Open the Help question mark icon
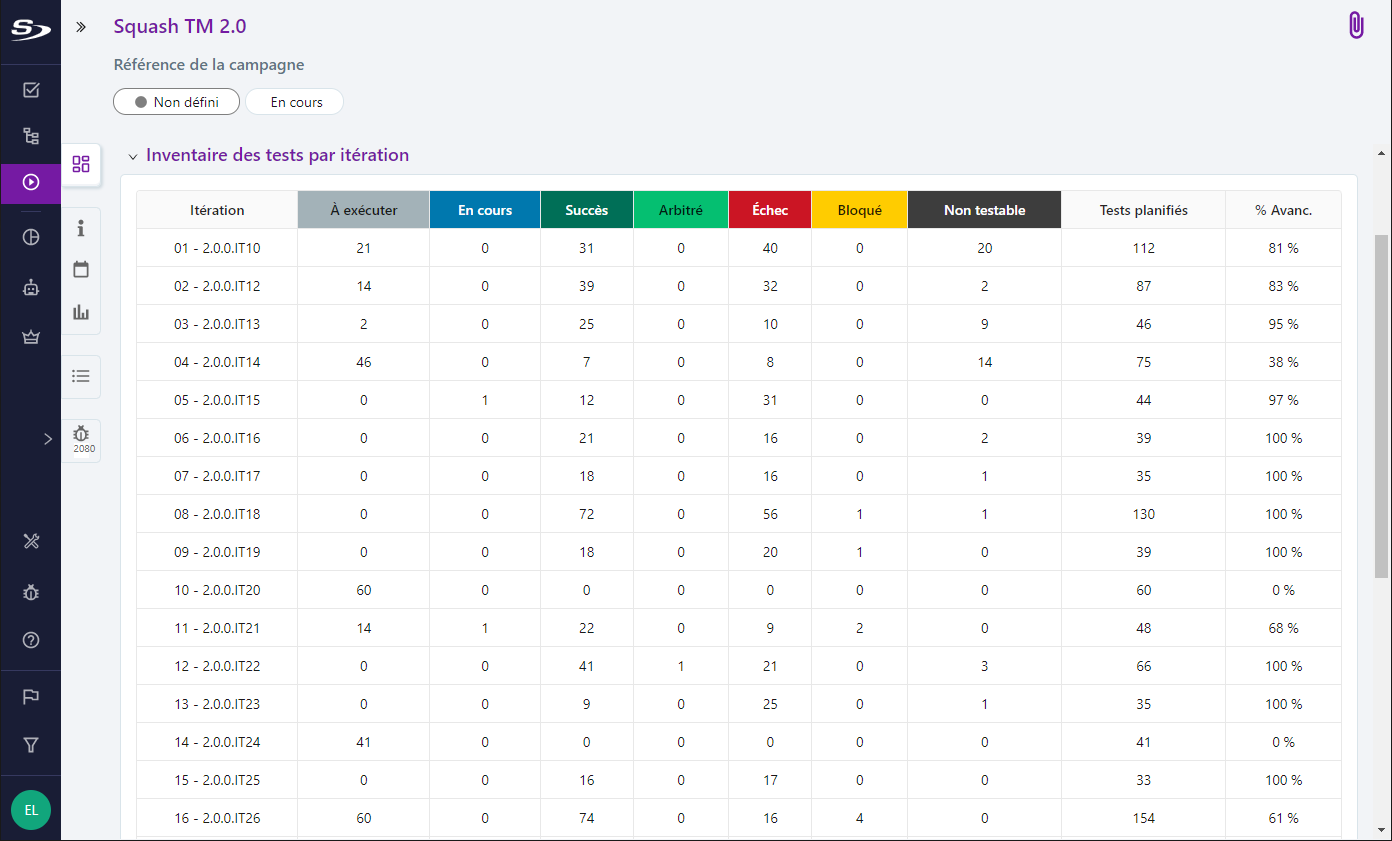 pyautogui.click(x=31, y=640)
